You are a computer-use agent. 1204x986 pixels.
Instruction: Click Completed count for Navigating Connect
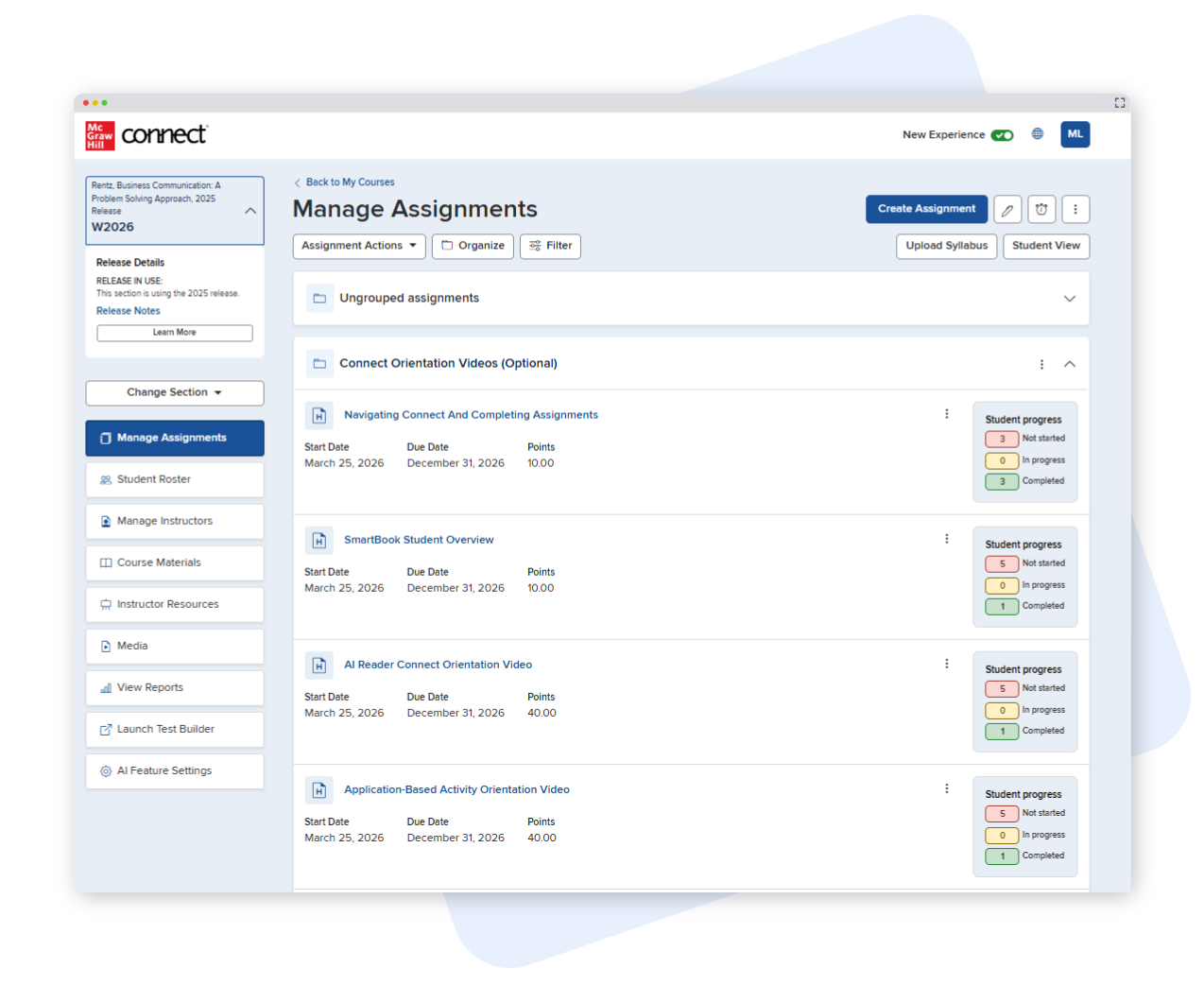click(x=1002, y=481)
